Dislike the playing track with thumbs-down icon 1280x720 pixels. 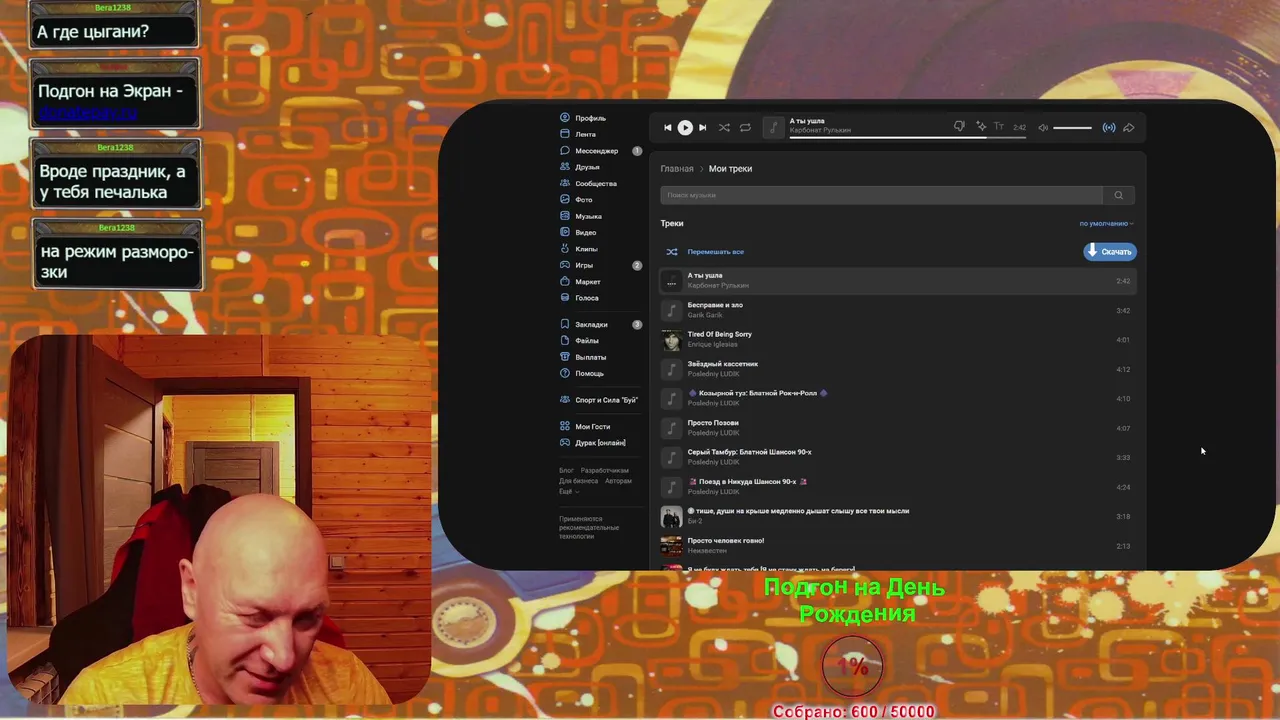(959, 127)
